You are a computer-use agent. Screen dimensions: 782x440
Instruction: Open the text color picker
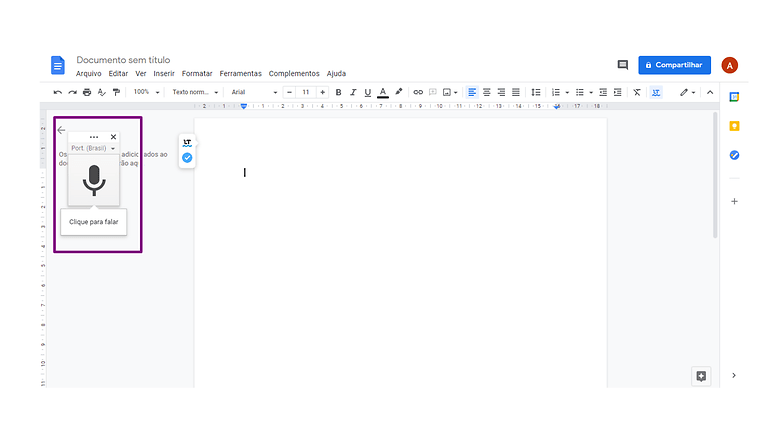383,92
